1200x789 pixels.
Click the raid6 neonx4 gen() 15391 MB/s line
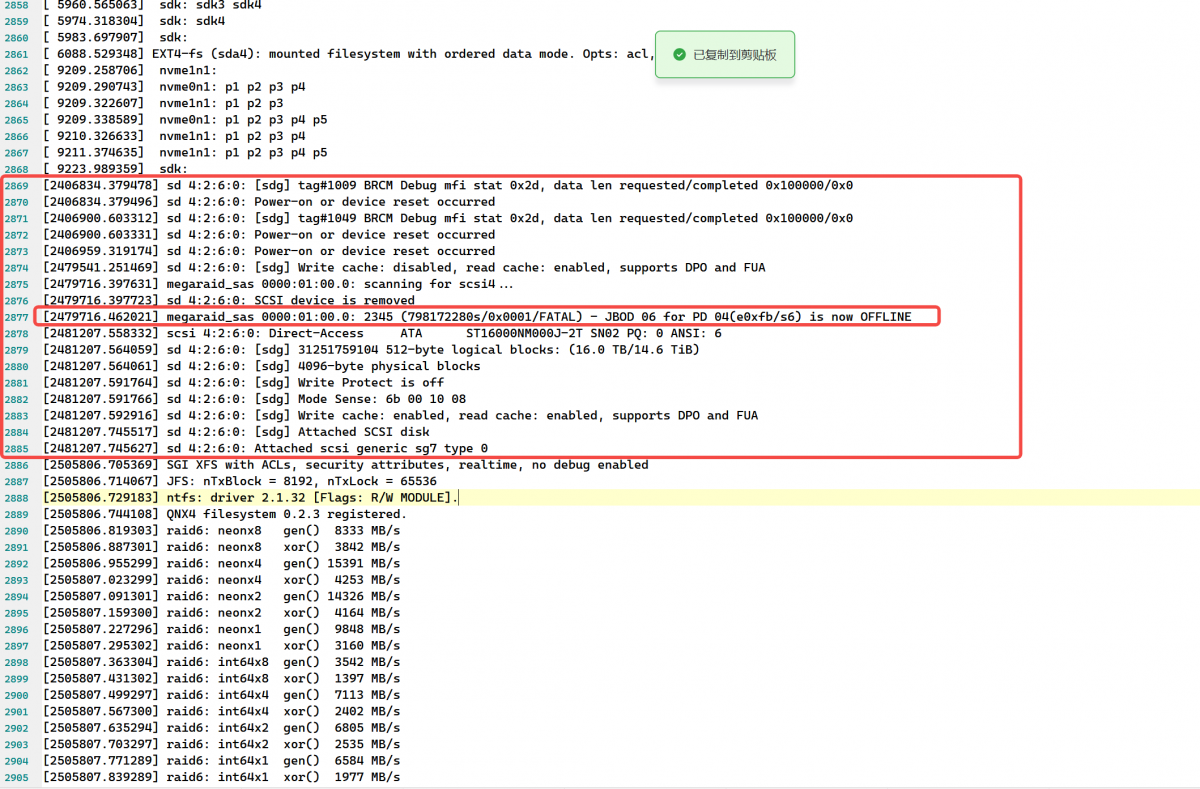pos(220,563)
